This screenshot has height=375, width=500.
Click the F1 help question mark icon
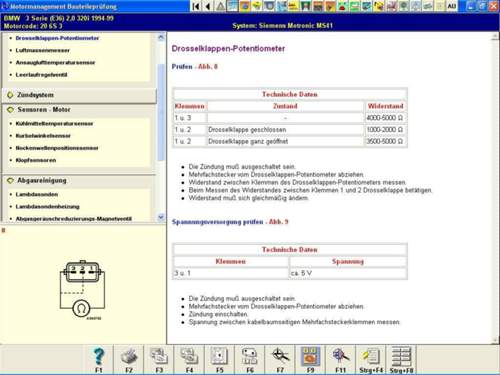point(99,357)
